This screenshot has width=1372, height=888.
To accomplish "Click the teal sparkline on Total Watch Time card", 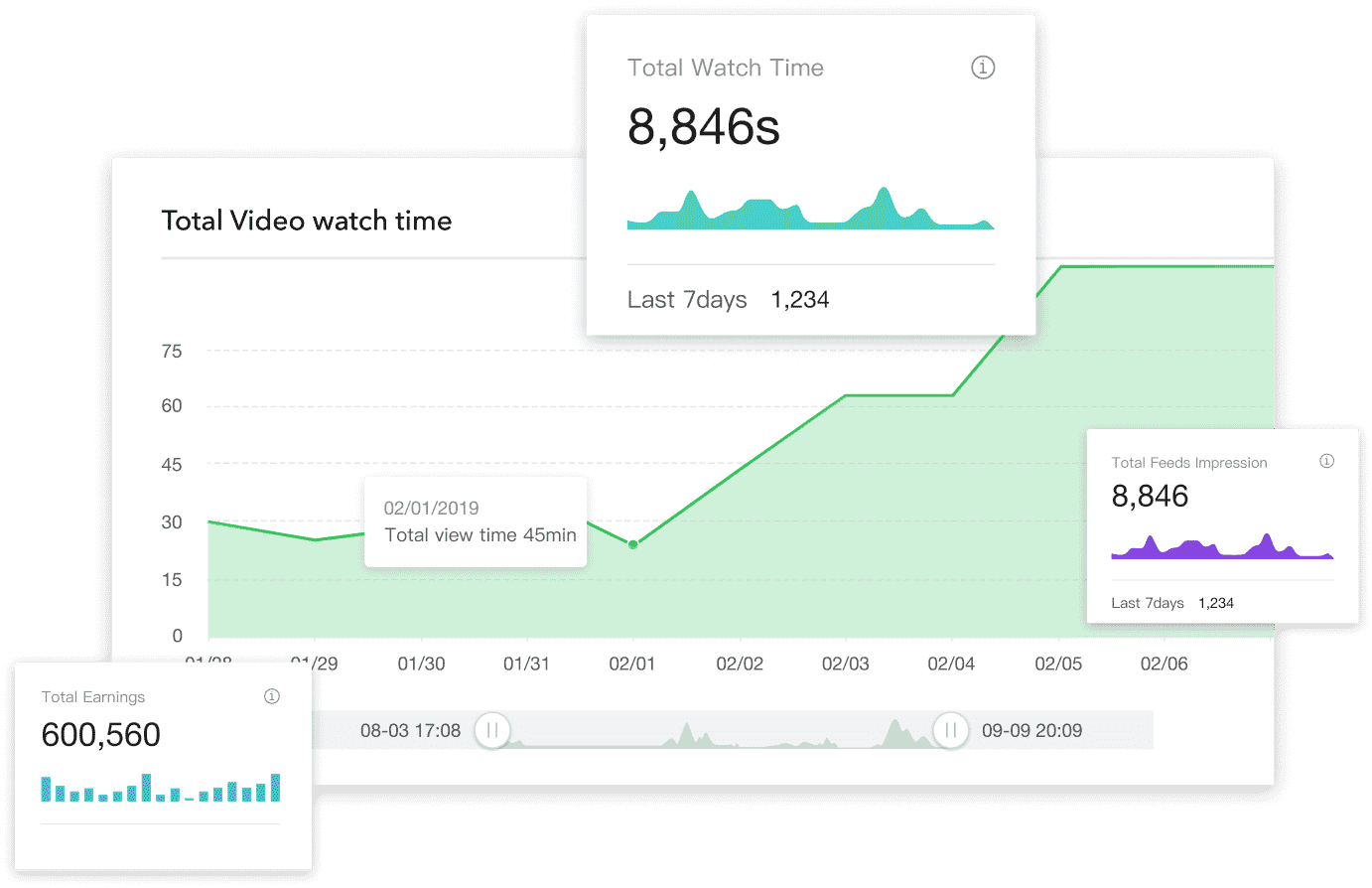I will (x=810, y=209).
